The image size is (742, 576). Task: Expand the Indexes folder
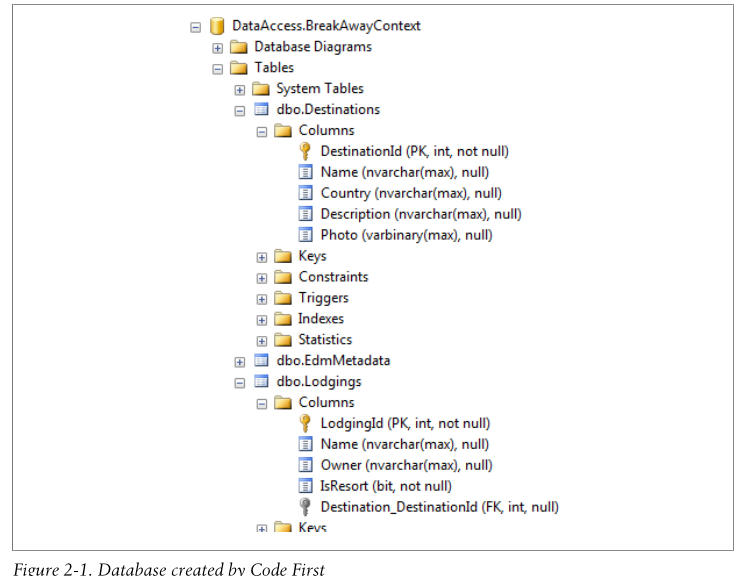(x=262, y=320)
